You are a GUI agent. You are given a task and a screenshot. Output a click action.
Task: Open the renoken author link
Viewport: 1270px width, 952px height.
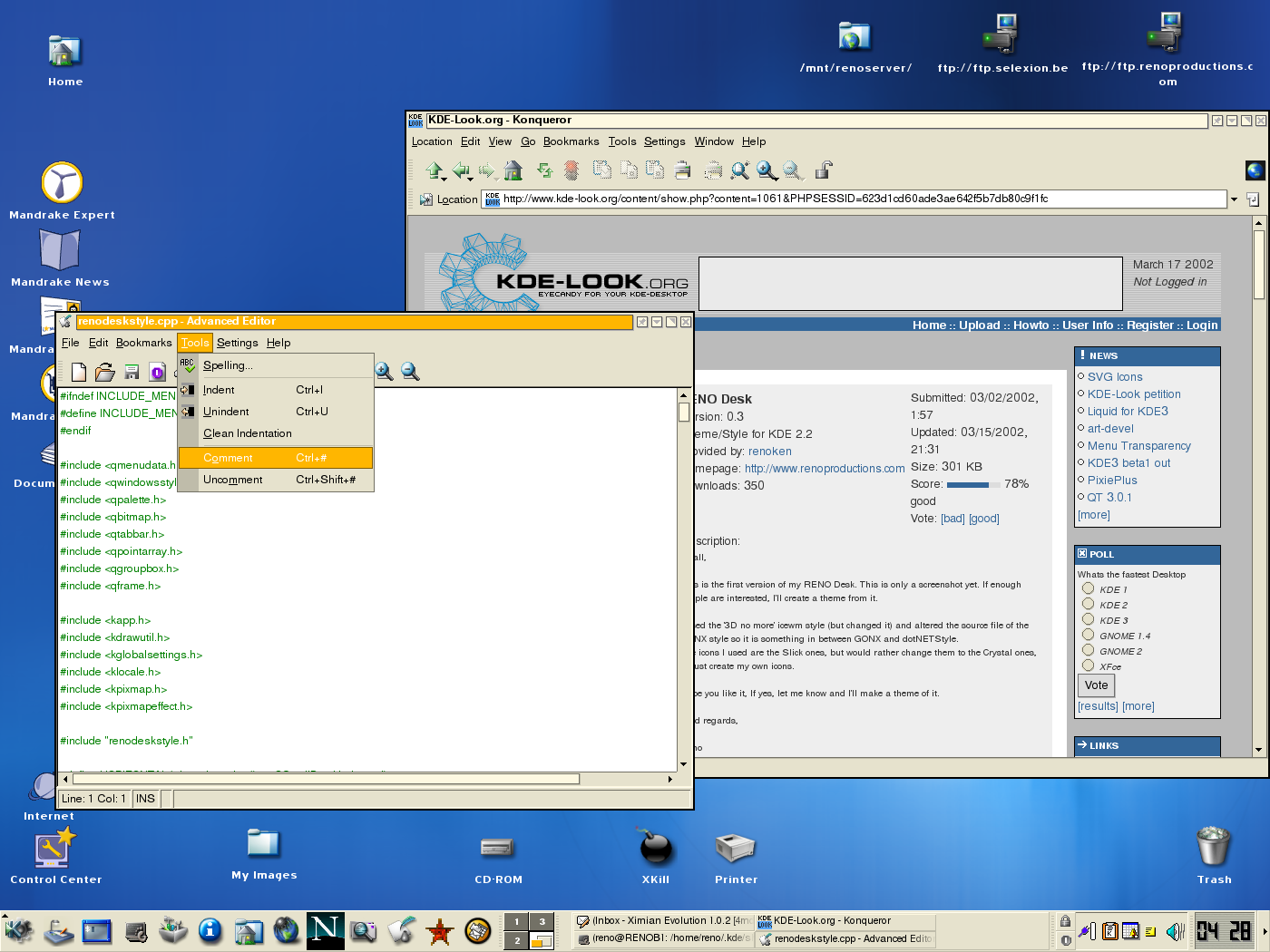[x=769, y=452]
